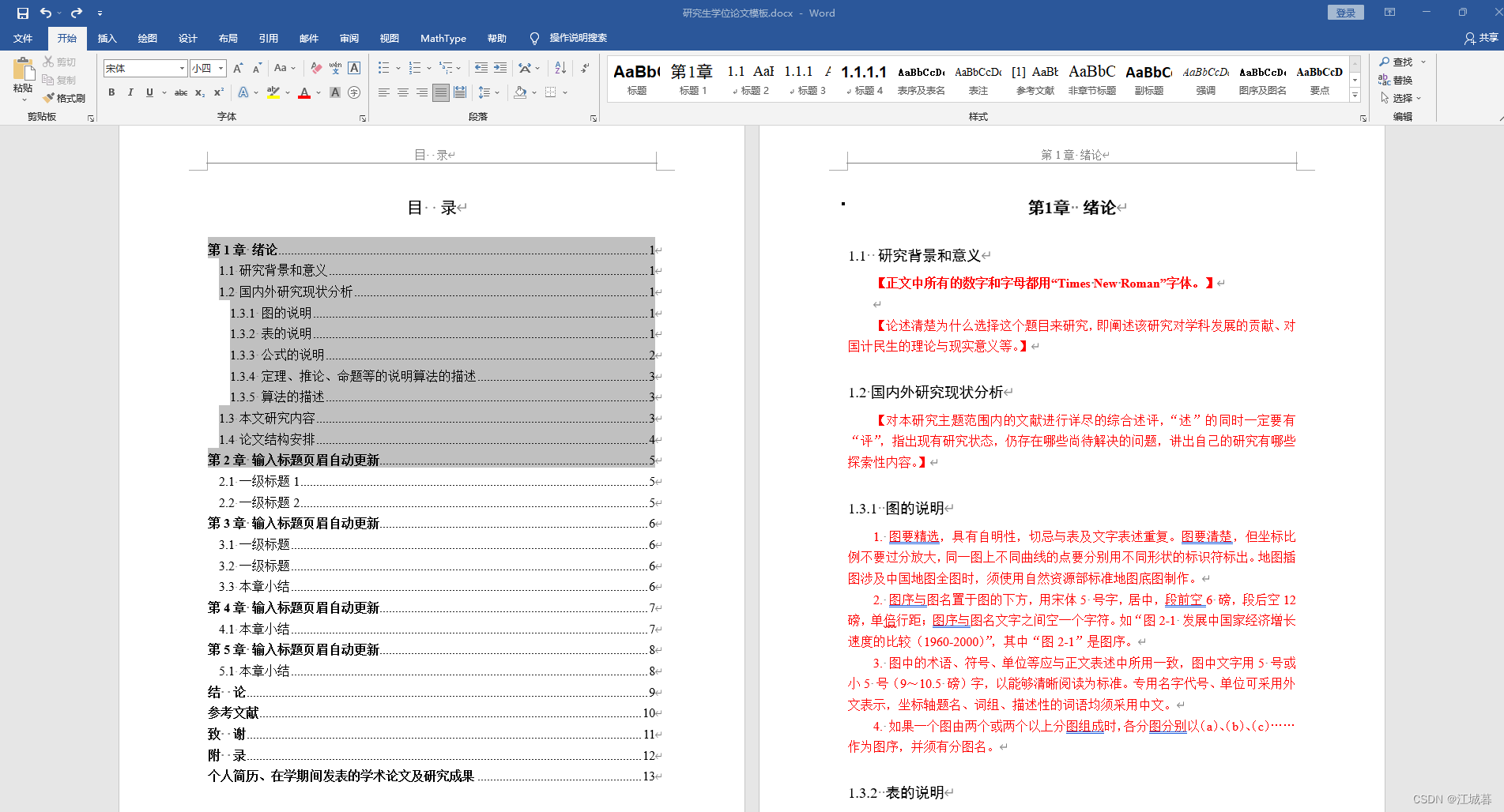Viewport: 1504px width, 812px height.
Task: Open paragraph dialog launcher
Action: coord(594,118)
